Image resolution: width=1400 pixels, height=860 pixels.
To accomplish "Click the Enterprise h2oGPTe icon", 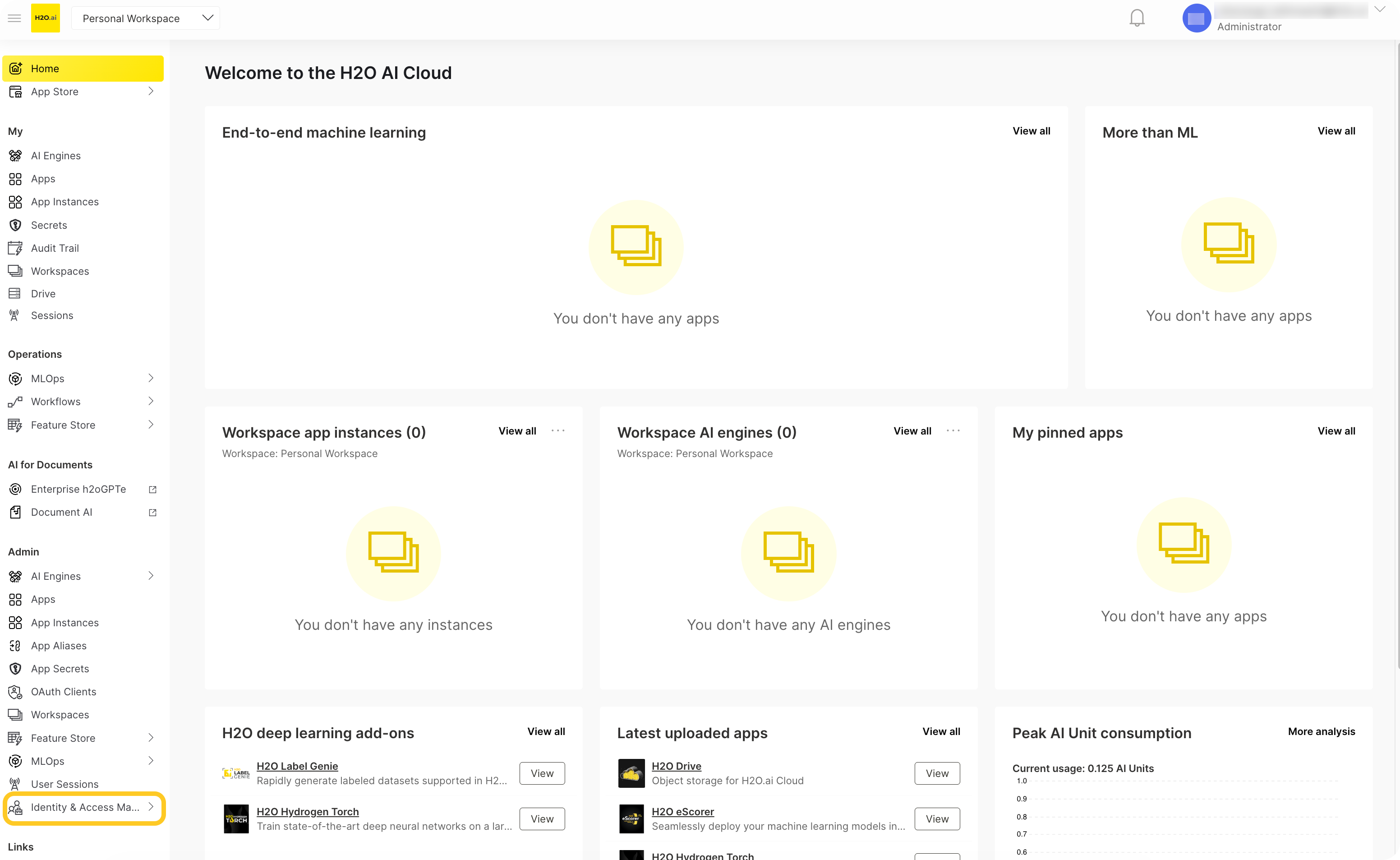I will tap(15, 489).
